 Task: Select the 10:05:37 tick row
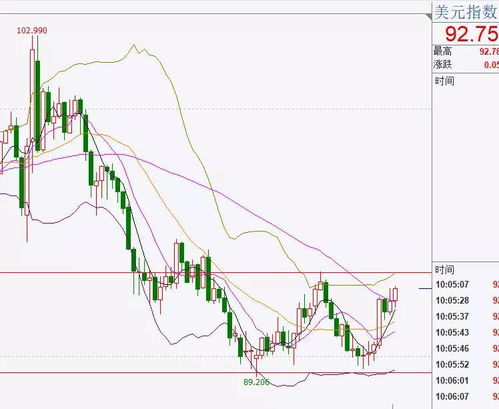(x=466, y=316)
